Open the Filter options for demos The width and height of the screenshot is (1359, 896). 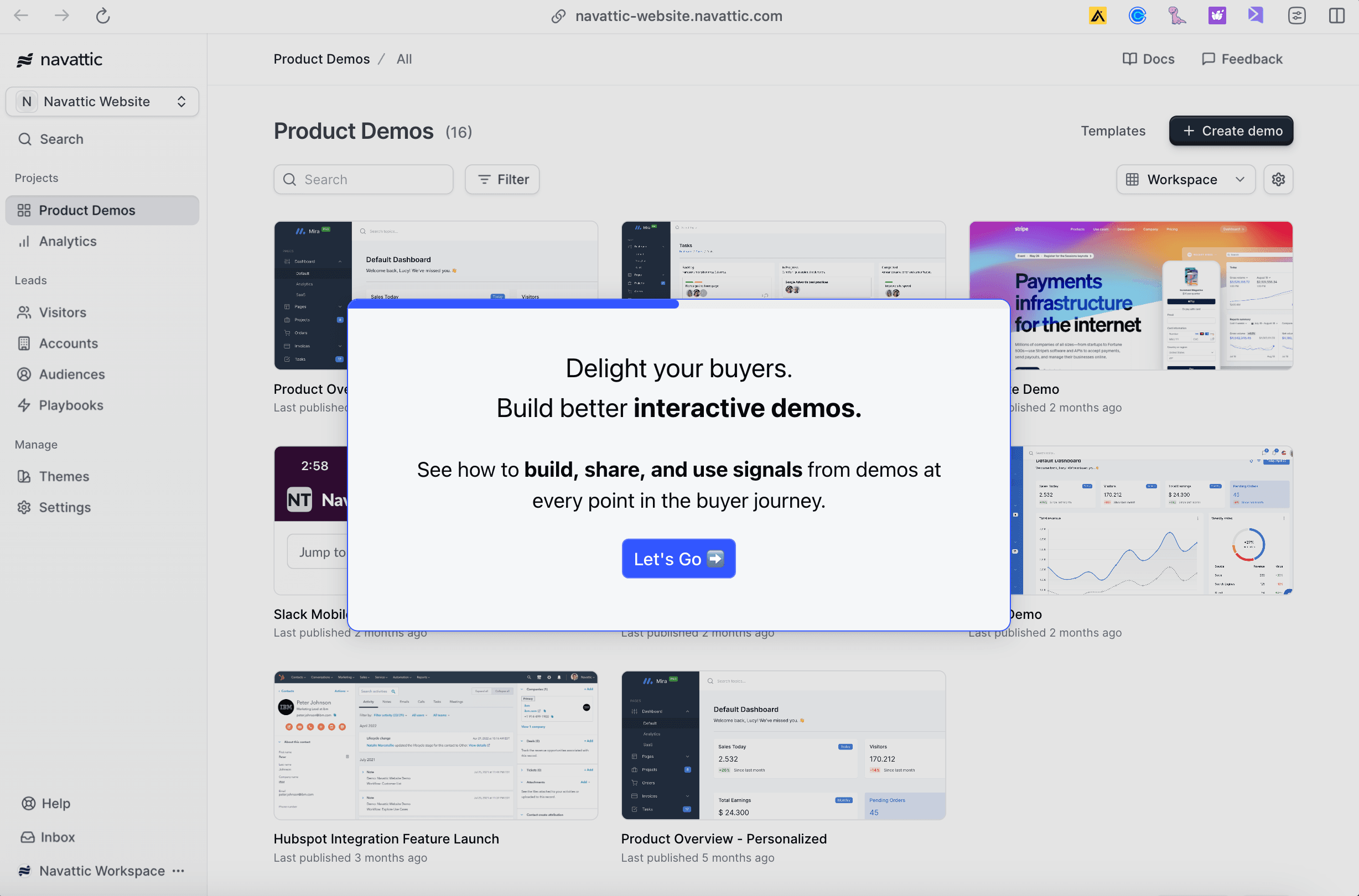[501, 179]
